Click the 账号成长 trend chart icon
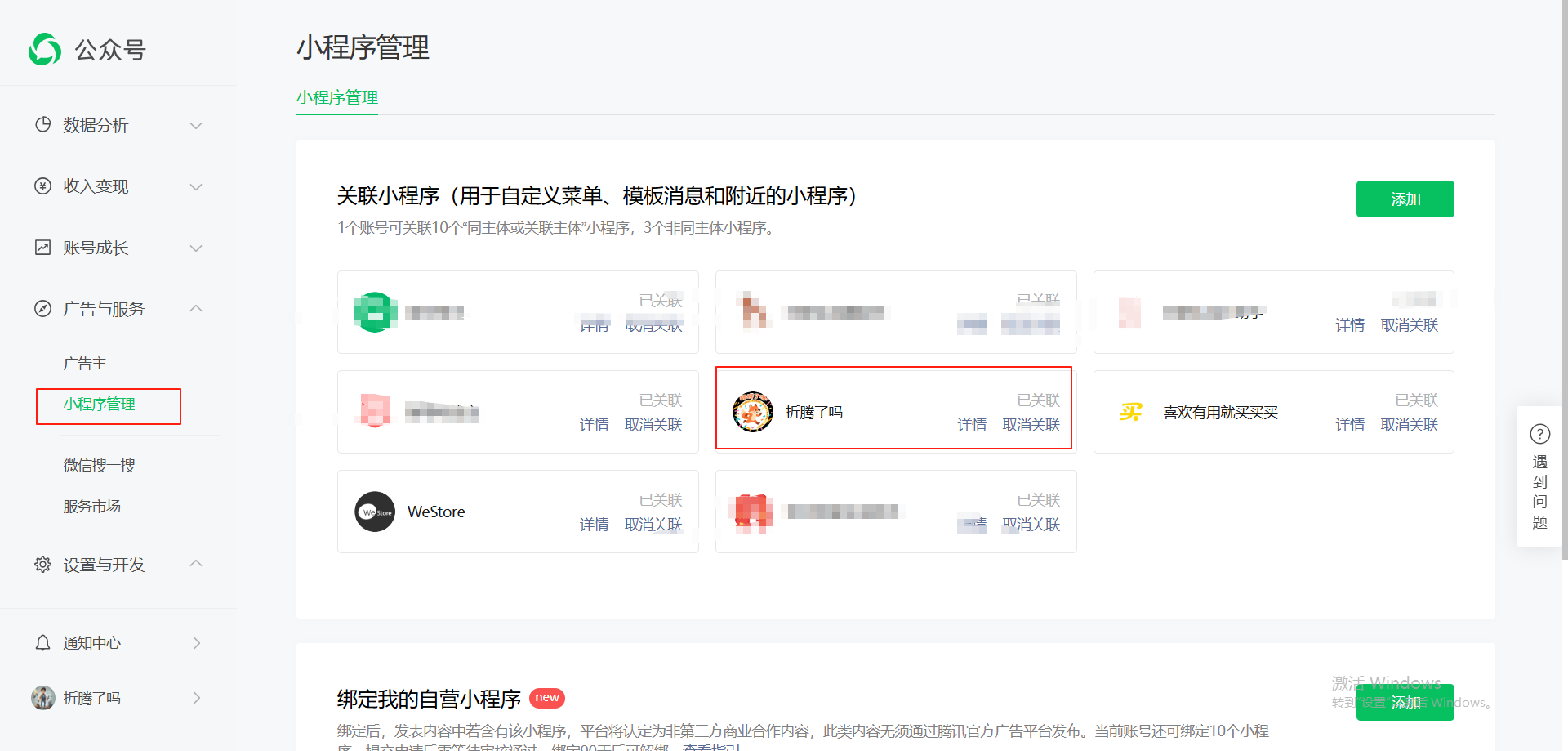Image resolution: width=1568 pixels, height=751 pixels. point(43,247)
